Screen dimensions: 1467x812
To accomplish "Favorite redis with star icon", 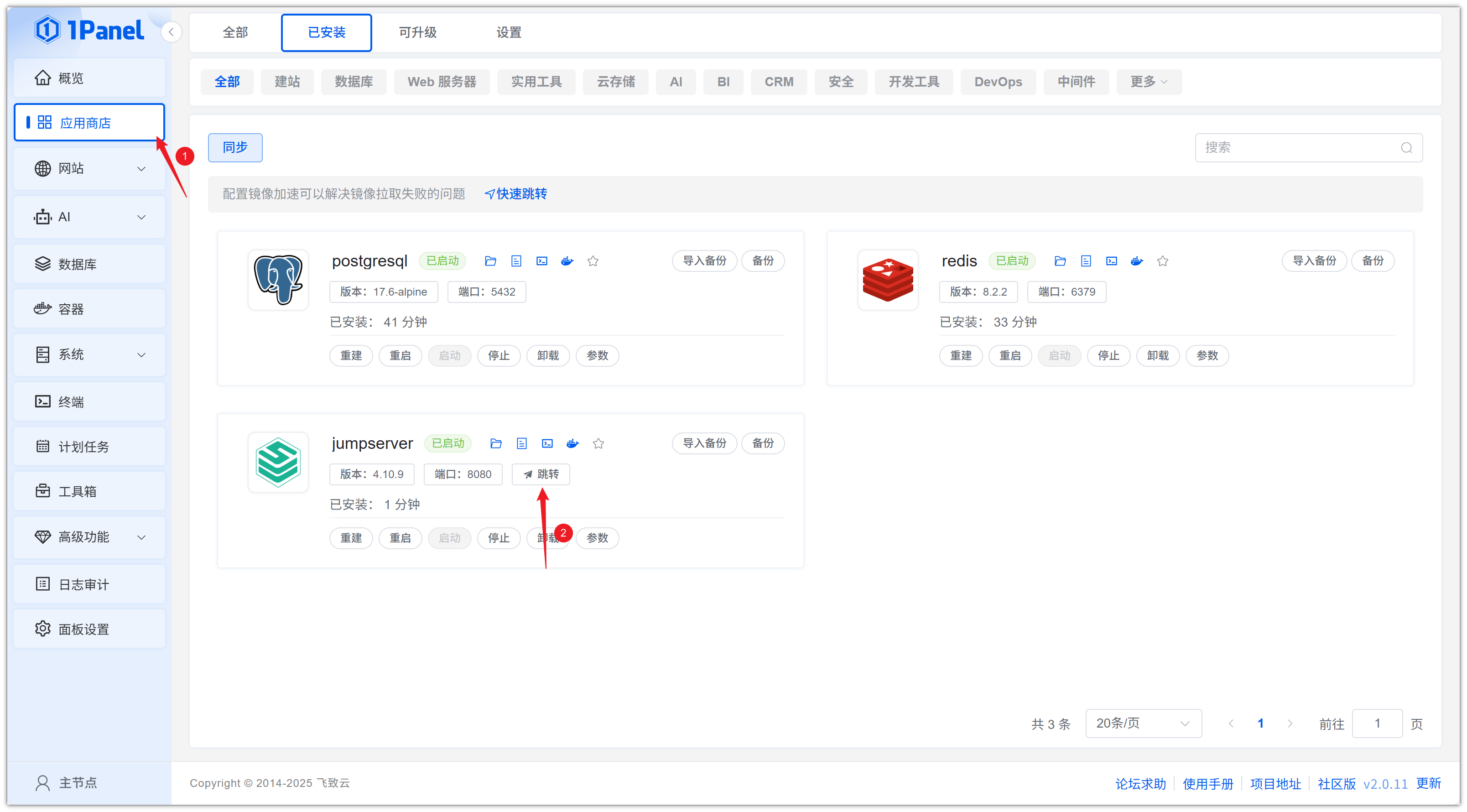I will (1162, 261).
